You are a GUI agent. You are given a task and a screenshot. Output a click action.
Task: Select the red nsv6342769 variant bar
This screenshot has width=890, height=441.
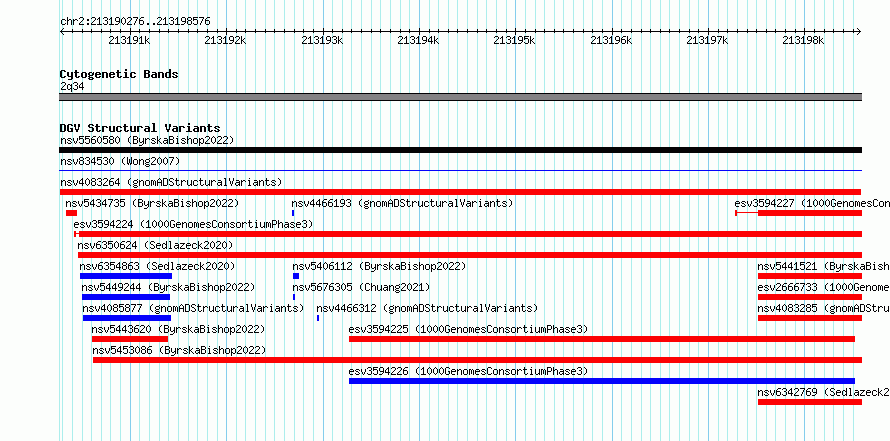809,402
